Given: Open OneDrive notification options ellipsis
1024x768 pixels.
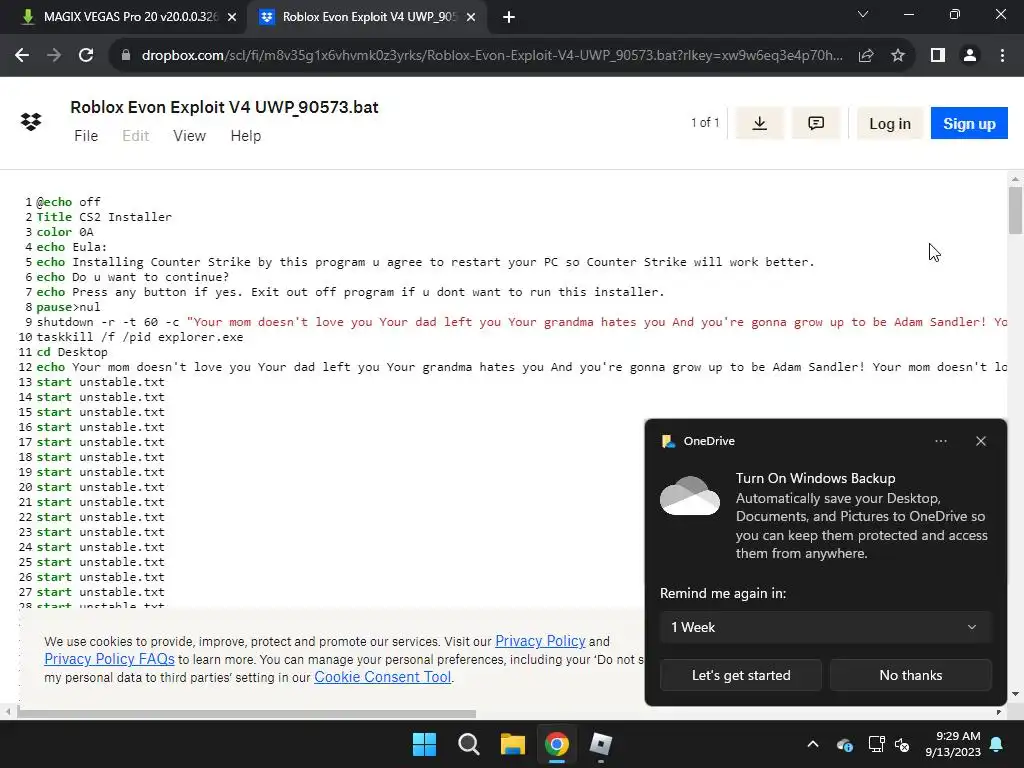Looking at the screenshot, I should point(940,441).
